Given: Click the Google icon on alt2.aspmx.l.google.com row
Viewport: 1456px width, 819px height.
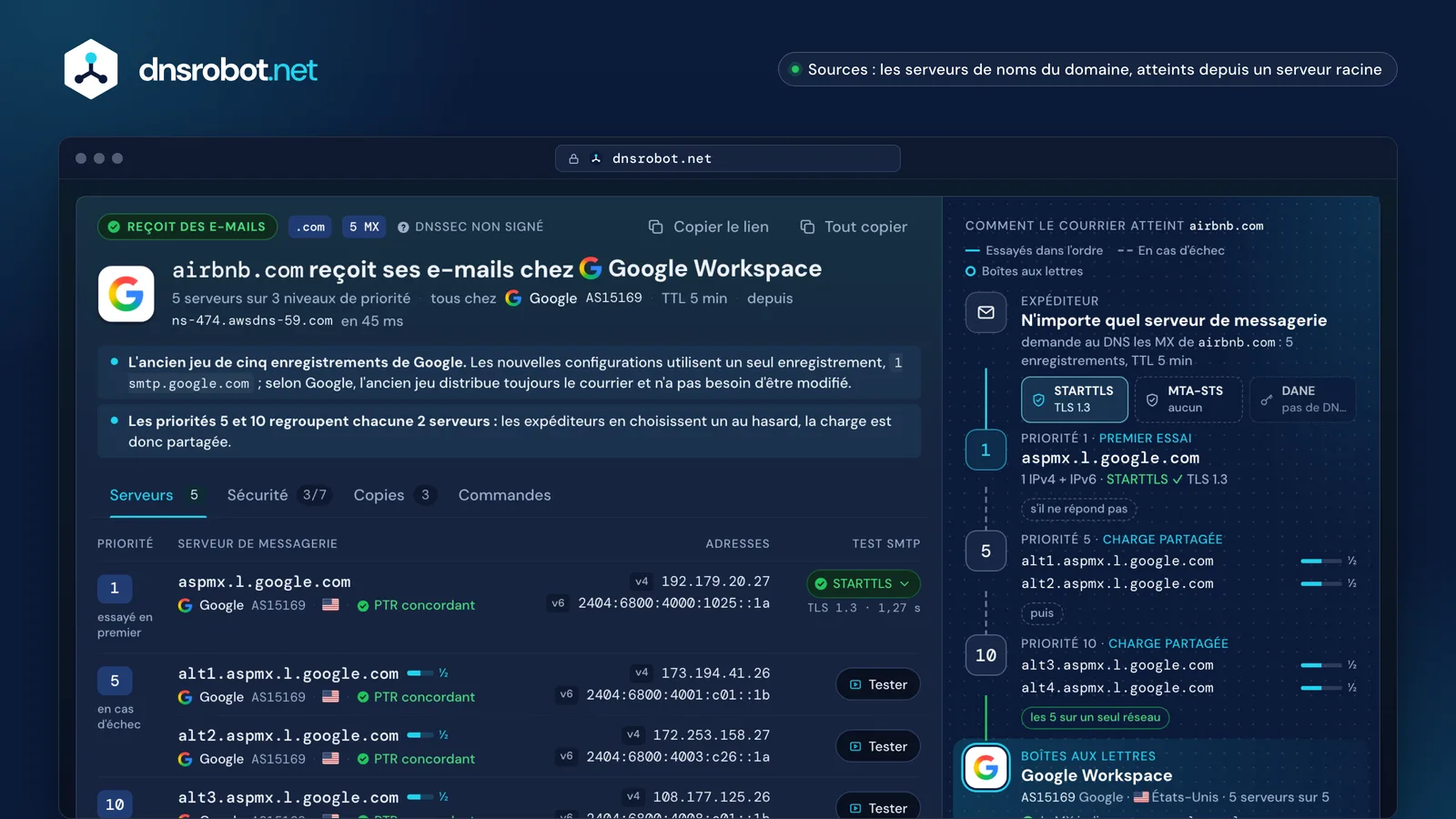Looking at the screenshot, I should (185, 759).
